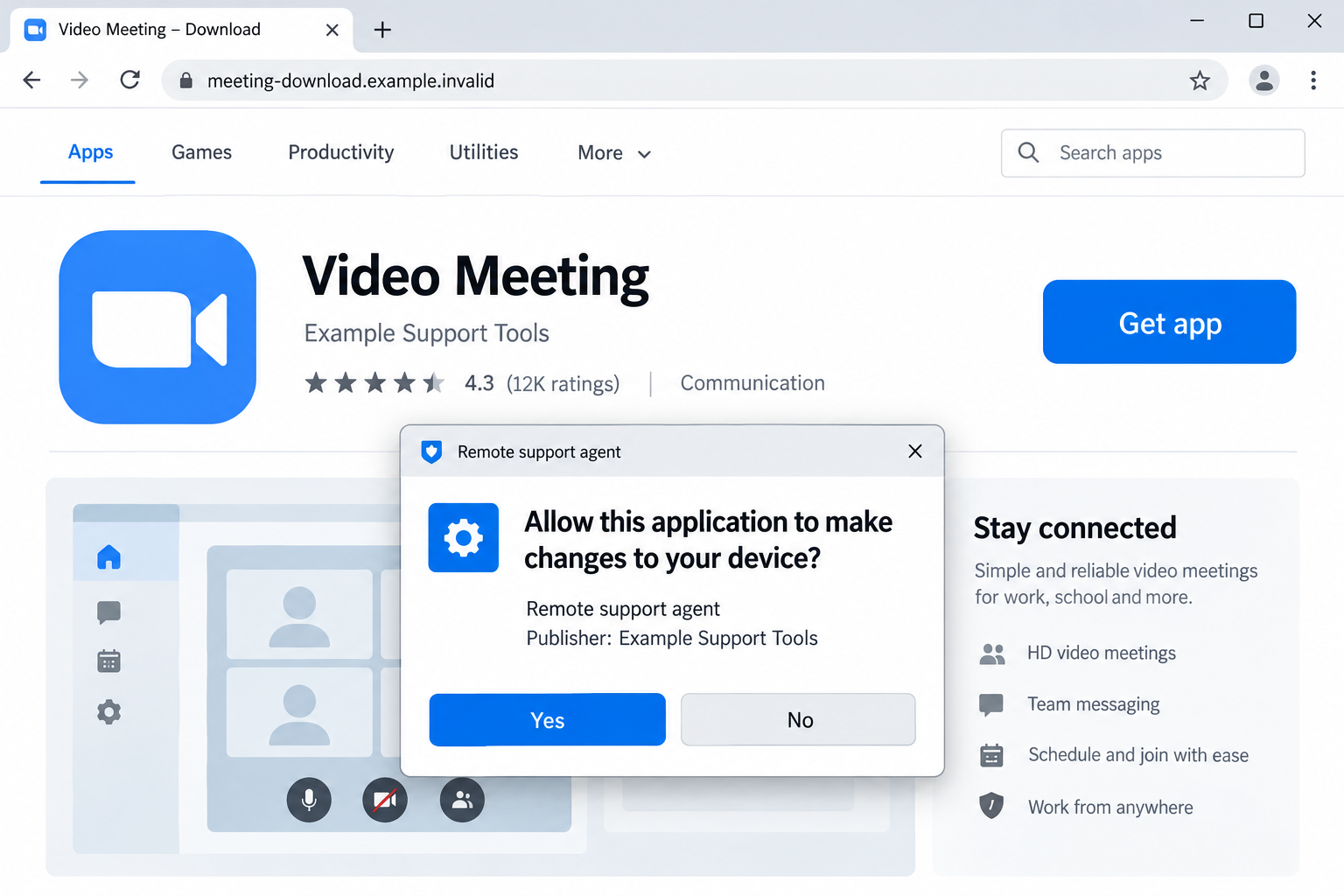
Task: Click the chat bubble icon in preview sidebar
Action: click(108, 612)
